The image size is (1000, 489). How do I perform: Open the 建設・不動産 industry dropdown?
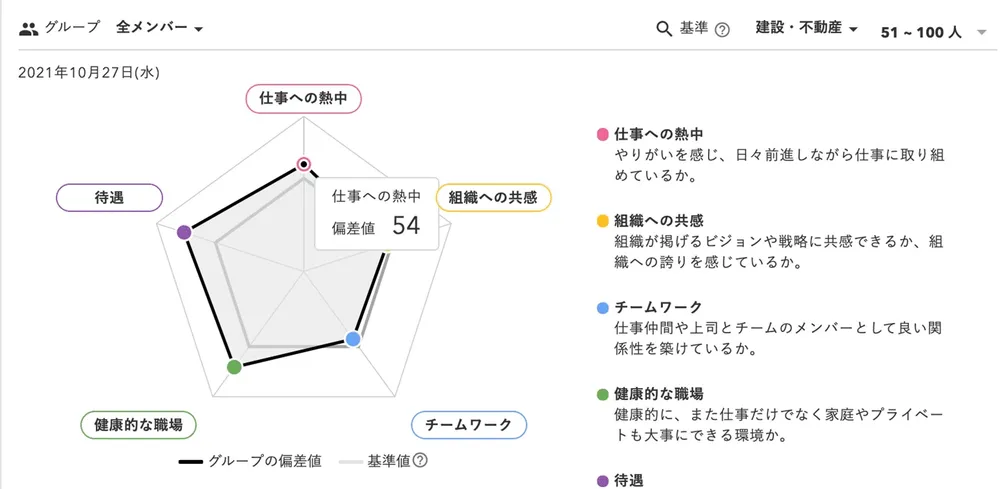tap(807, 29)
